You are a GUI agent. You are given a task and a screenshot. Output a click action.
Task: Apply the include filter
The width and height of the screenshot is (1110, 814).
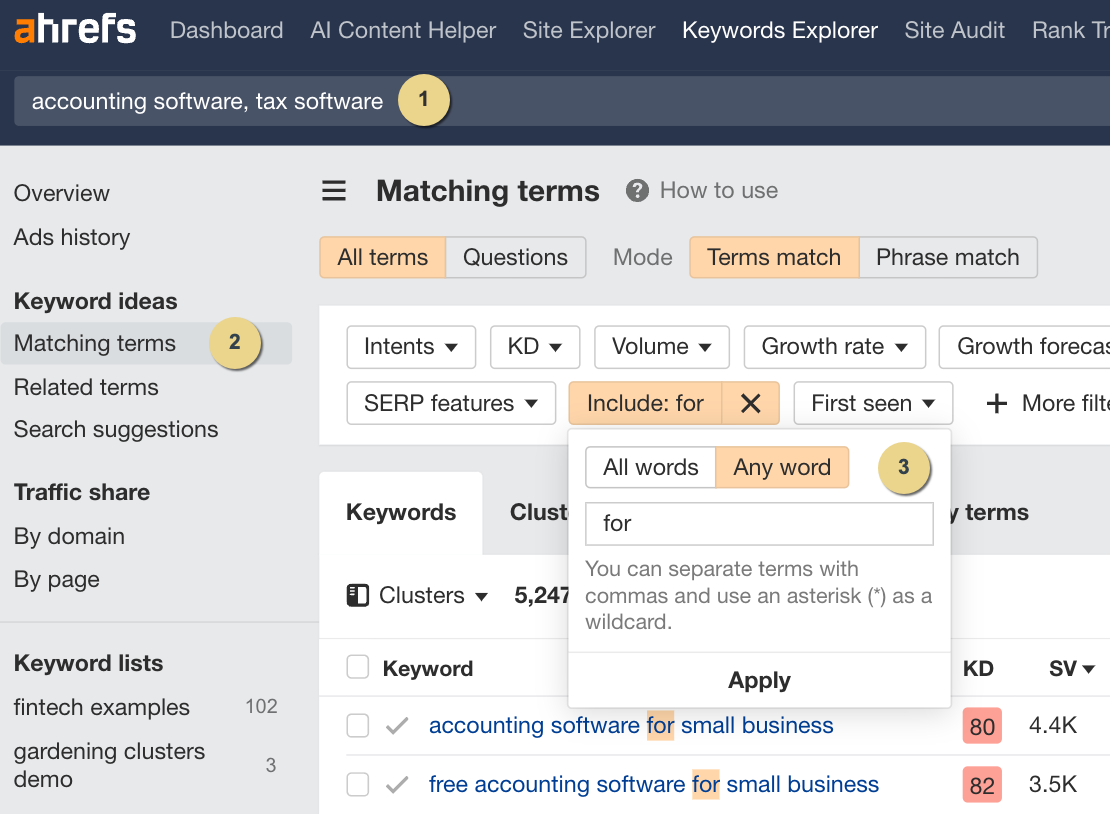tap(759, 680)
